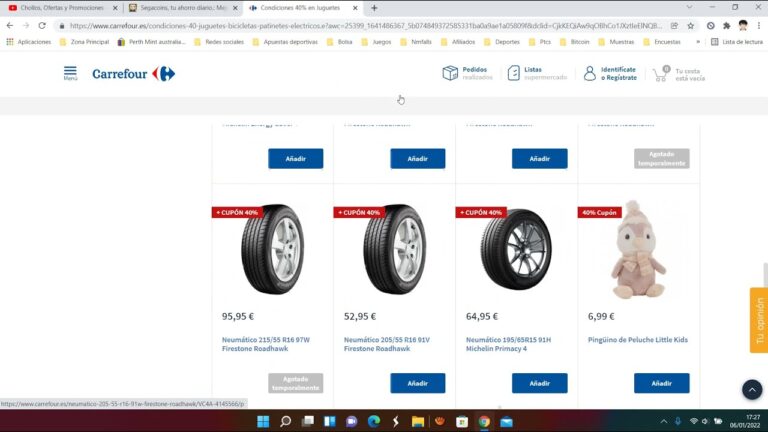This screenshot has height=432, width=768.
Task: Open the shopping cart icon
Action: click(x=661, y=73)
